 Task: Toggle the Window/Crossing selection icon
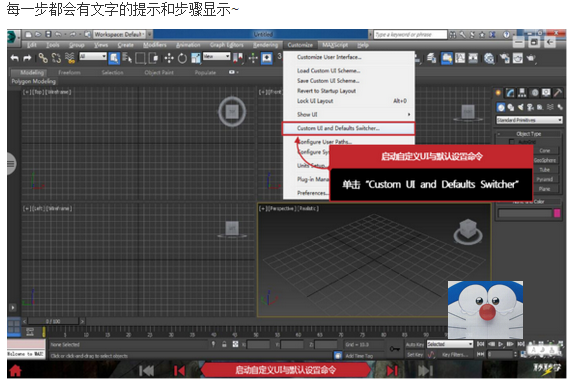pyautogui.click(x=154, y=58)
